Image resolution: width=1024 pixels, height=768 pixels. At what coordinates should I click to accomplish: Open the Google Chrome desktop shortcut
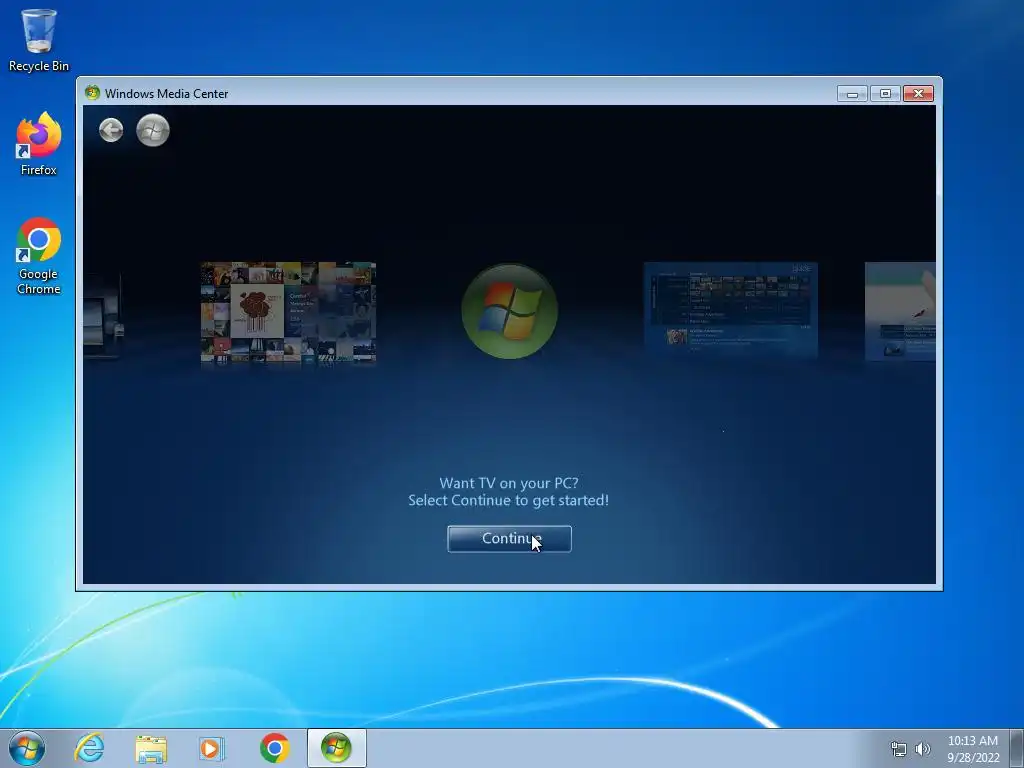pos(39,256)
